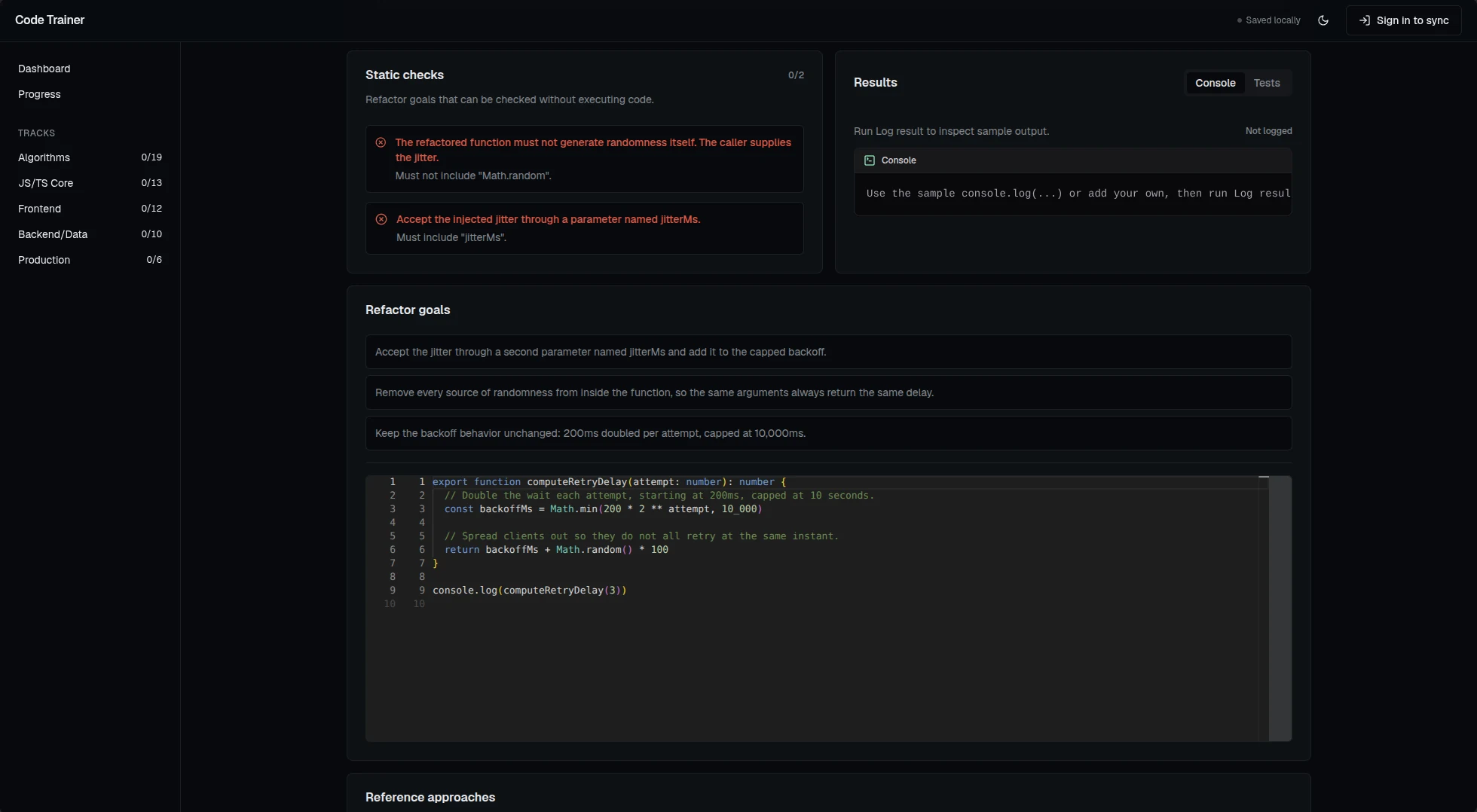Click goal about second parameter jitterMs
This screenshot has width=1477, height=812.
[828, 352]
